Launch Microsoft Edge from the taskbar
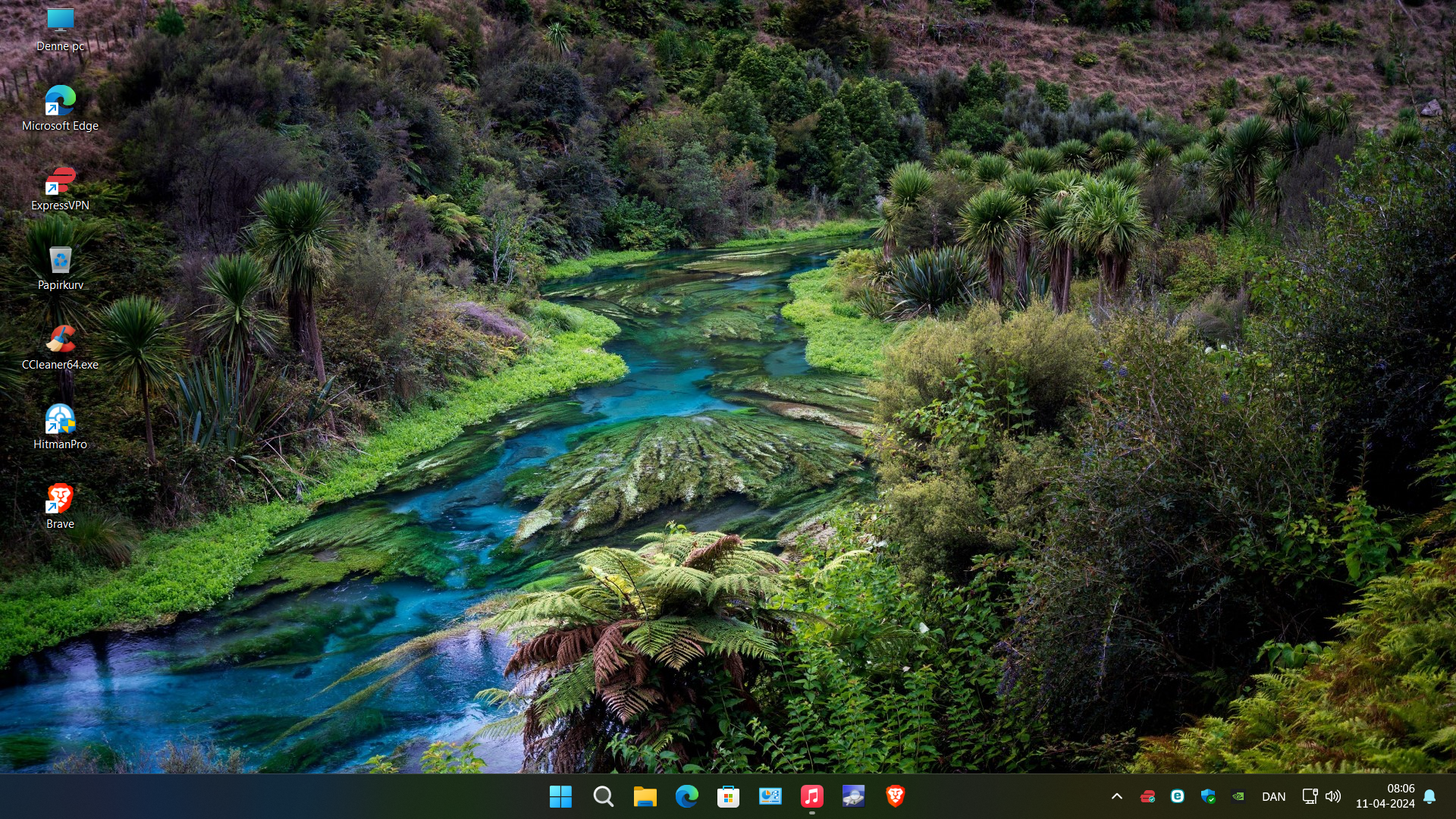This screenshot has height=819, width=1456. click(x=686, y=796)
